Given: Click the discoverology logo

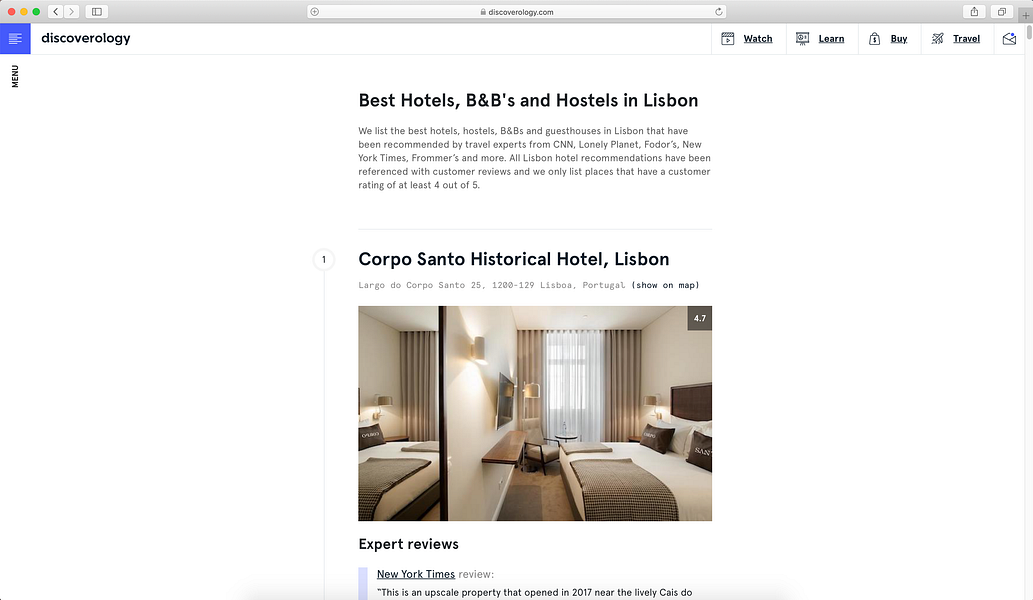Looking at the screenshot, I should [x=86, y=38].
